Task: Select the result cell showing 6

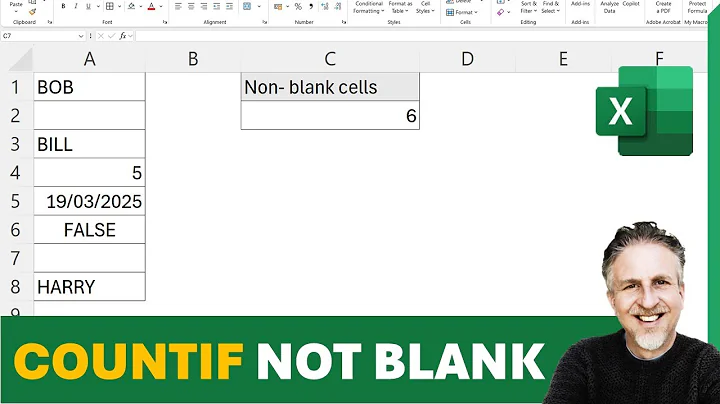Action: click(330, 115)
